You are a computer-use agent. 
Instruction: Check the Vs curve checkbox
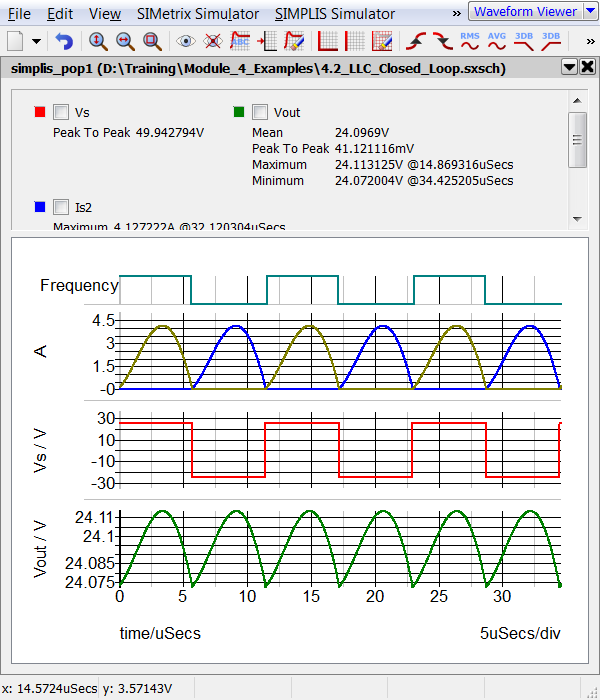(x=61, y=112)
